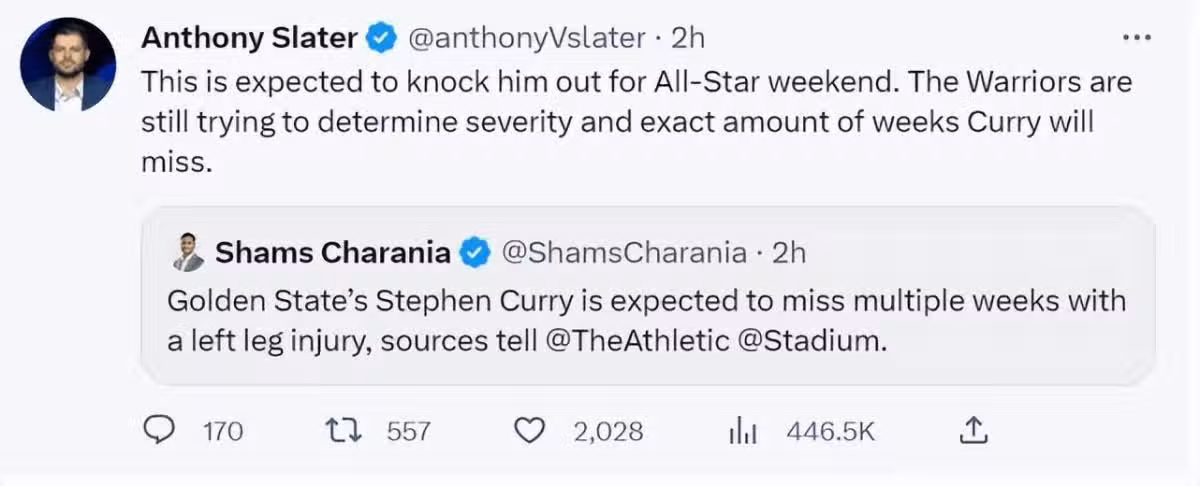The height and width of the screenshot is (486, 1200).
Task: Open Anthony Slater's profile picture
Action: tap(68, 65)
